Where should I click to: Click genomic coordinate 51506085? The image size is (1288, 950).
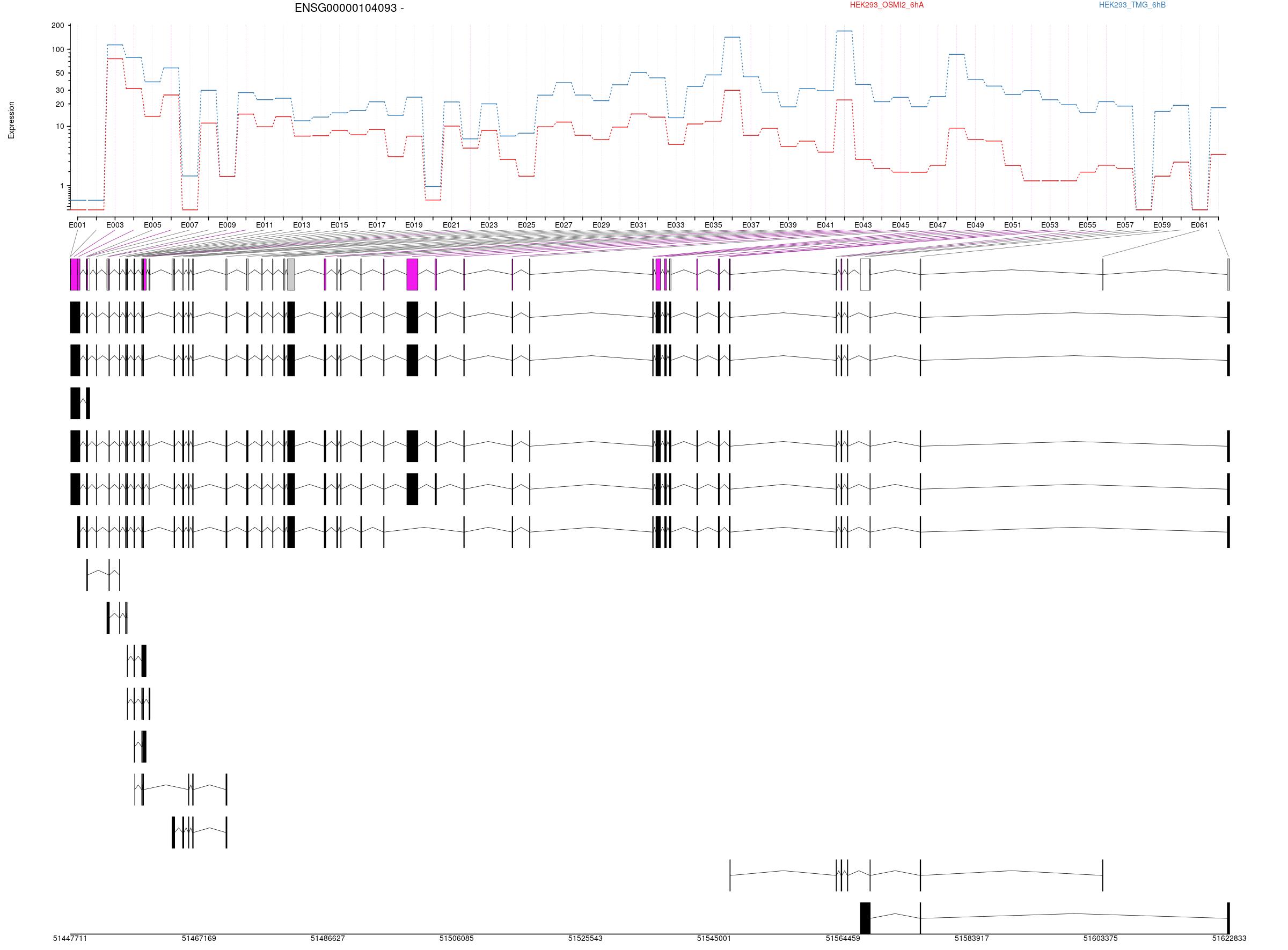click(x=457, y=939)
